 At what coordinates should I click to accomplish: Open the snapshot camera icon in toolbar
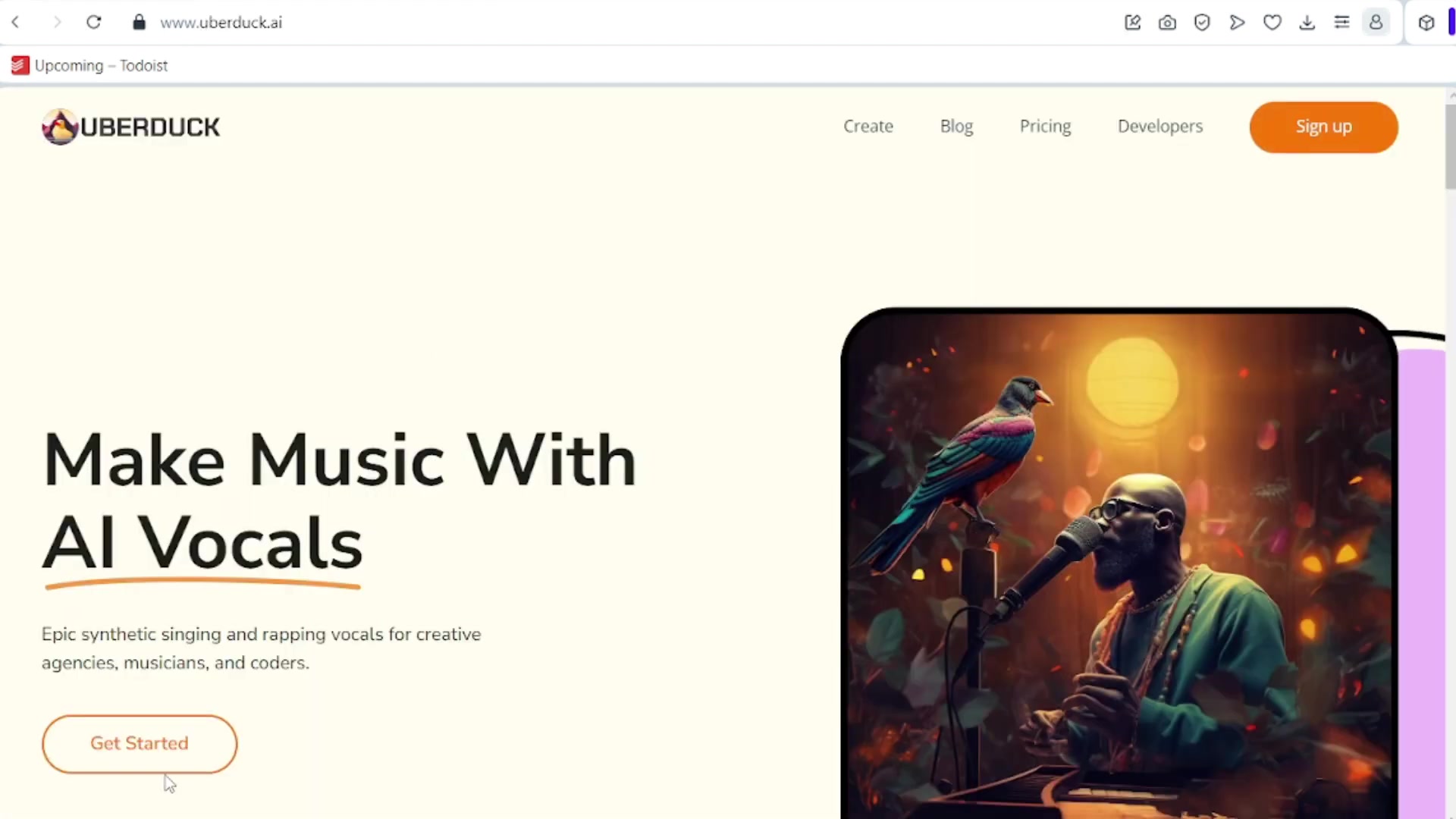pyautogui.click(x=1167, y=23)
